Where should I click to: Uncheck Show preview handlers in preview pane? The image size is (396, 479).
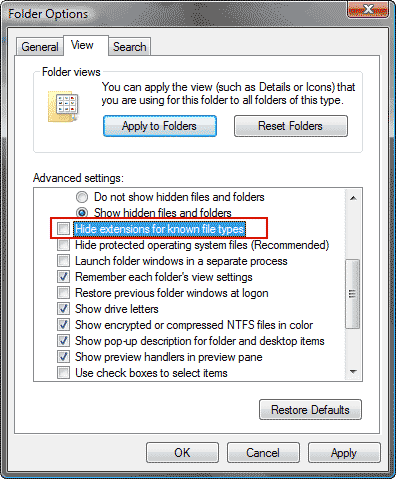point(63,357)
